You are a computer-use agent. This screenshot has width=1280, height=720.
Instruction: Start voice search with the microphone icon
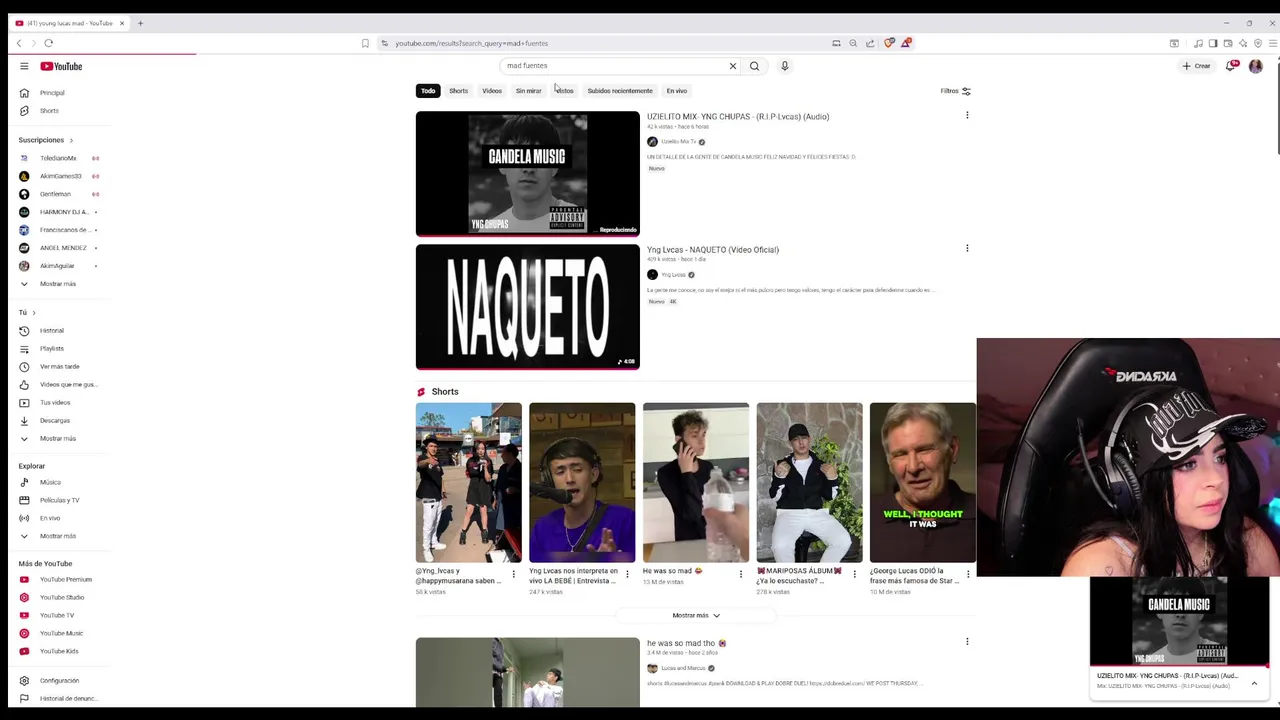[785, 66]
